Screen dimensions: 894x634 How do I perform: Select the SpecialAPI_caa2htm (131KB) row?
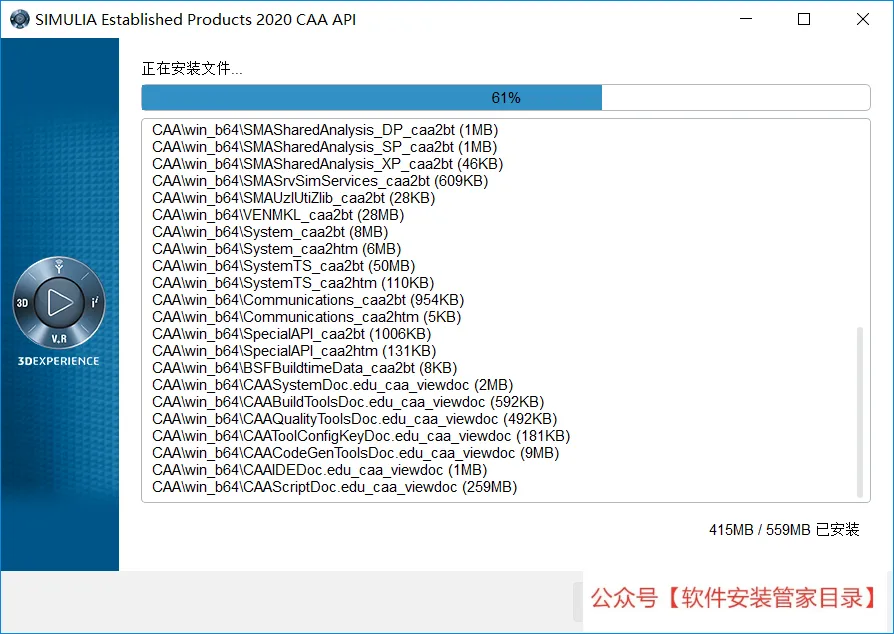[294, 351]
